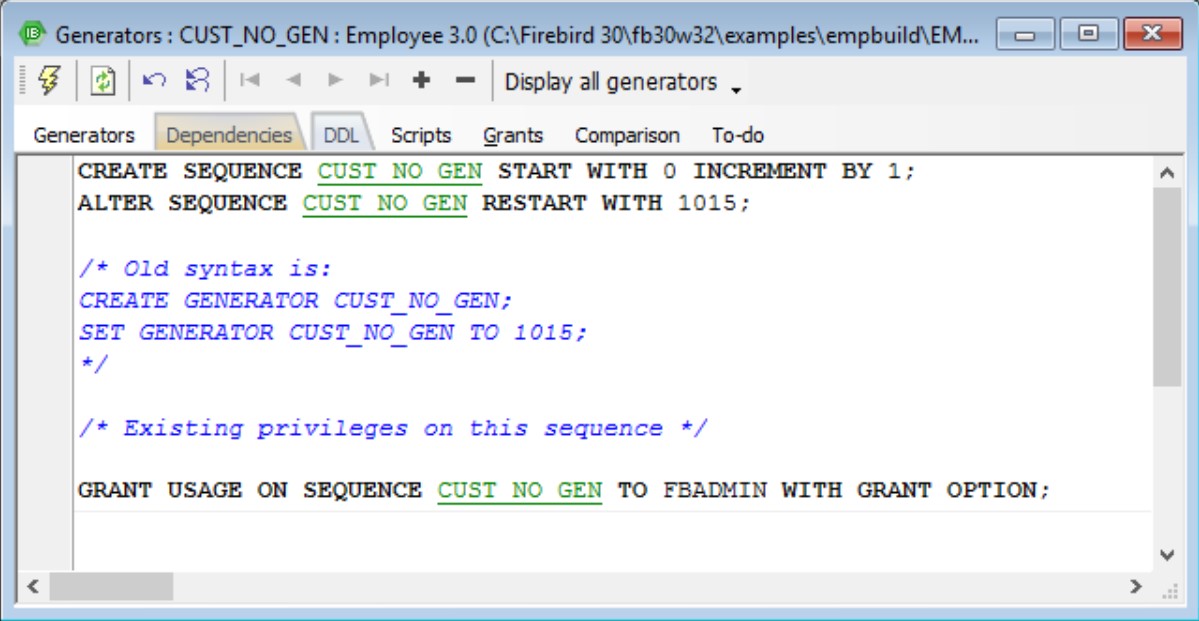This screenshot has width=1199, height=621.
Task: Click the vertical scrollbar down arrow
Action: (1167, 555)
